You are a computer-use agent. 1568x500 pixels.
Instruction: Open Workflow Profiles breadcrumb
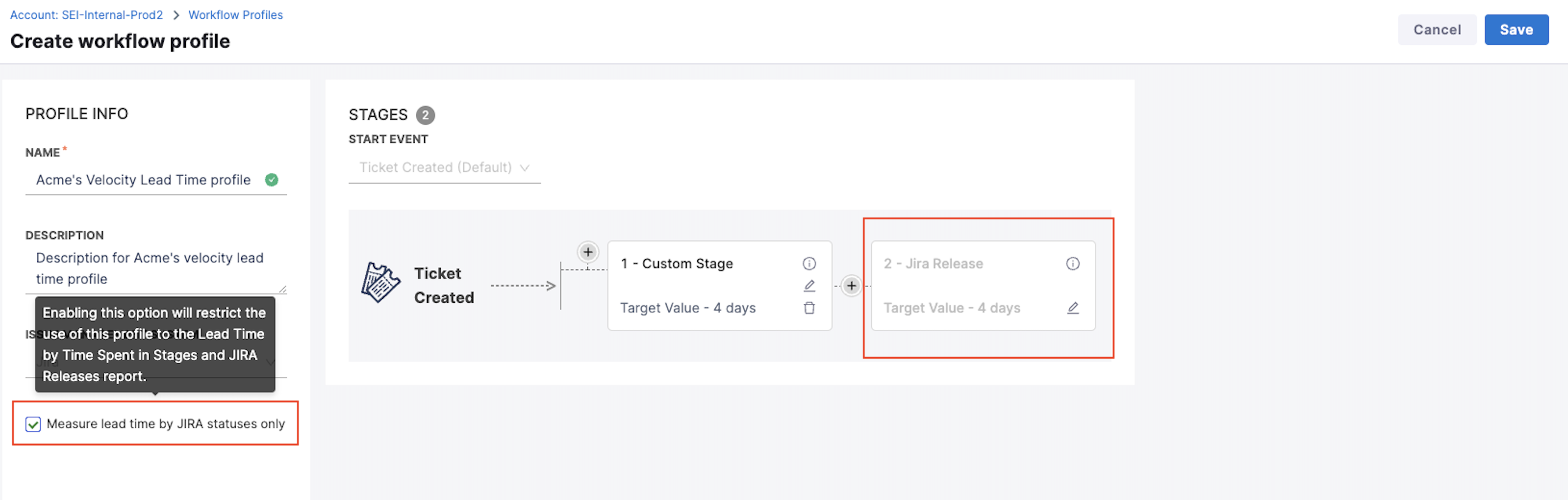tap(236, 15)
